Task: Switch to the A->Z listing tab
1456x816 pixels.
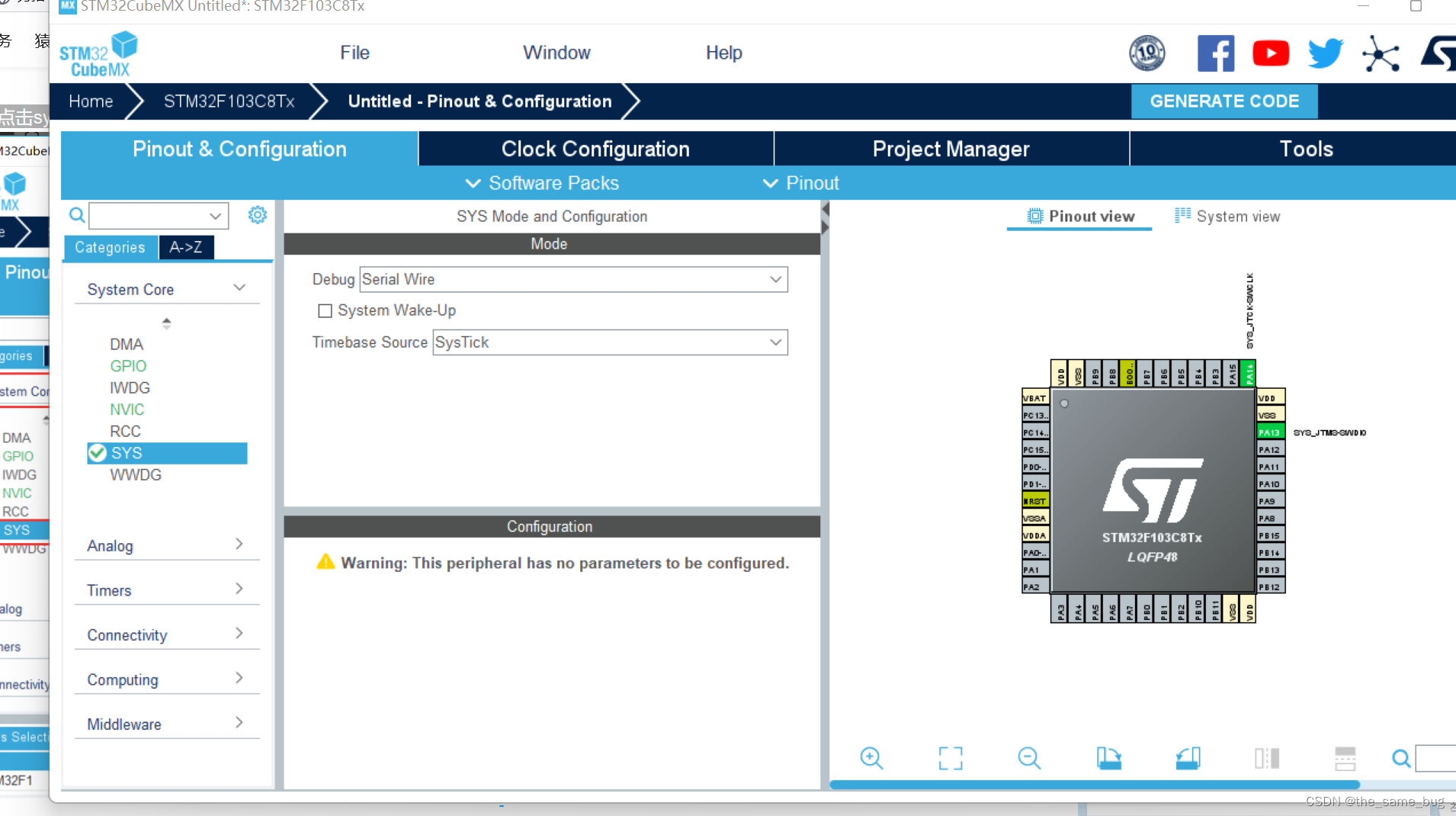Action: pyautogui.click(x=186, y=247)
